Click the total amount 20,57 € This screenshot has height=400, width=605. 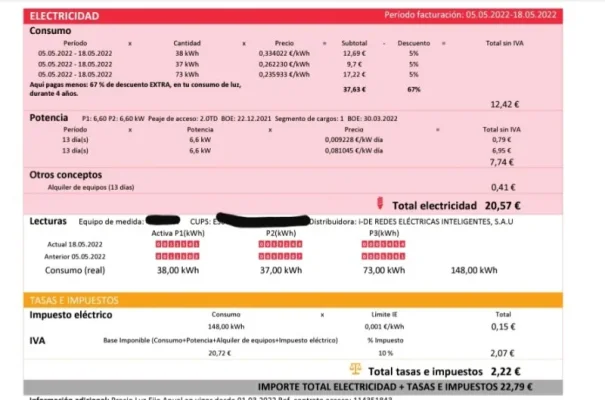(503, 206)
